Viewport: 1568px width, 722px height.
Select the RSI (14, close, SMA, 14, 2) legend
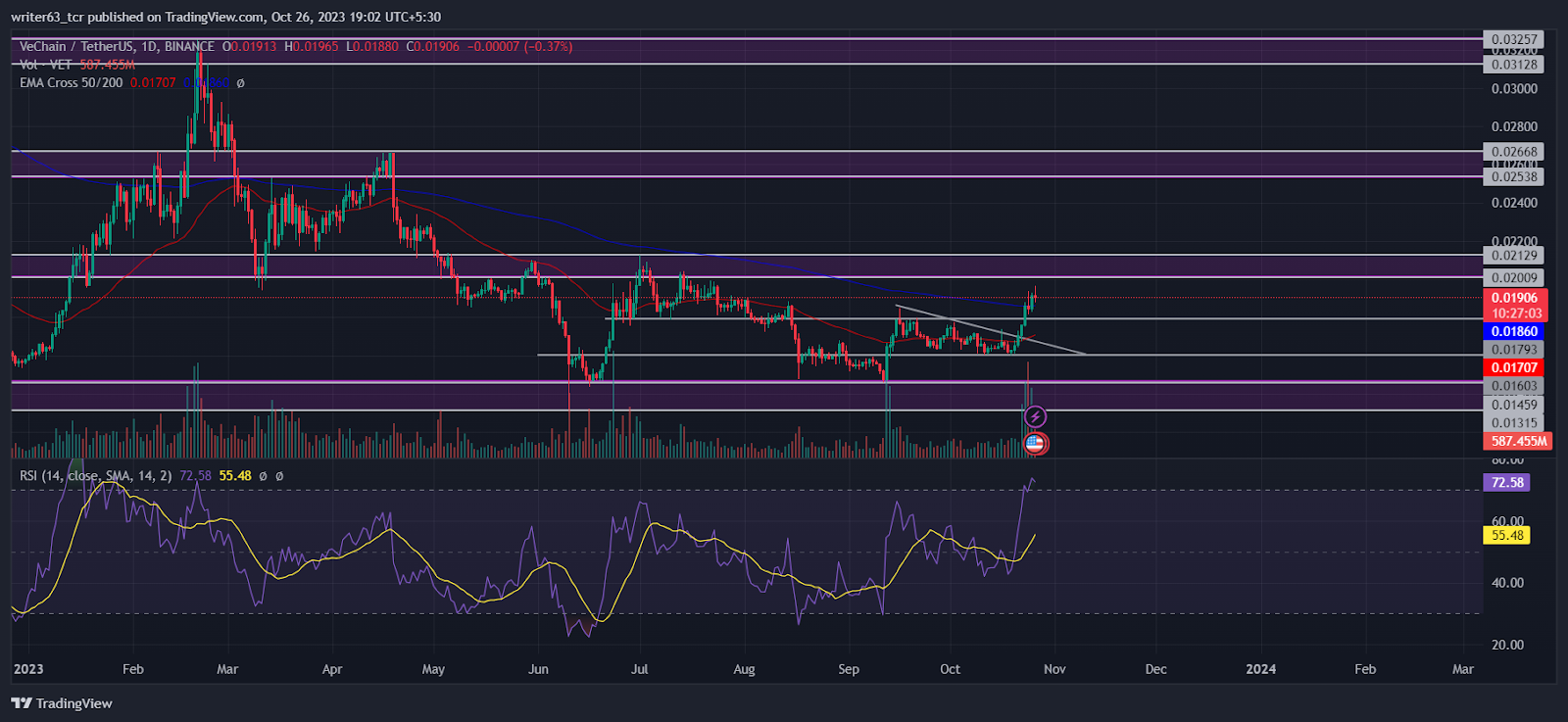(x=96, y=476)
